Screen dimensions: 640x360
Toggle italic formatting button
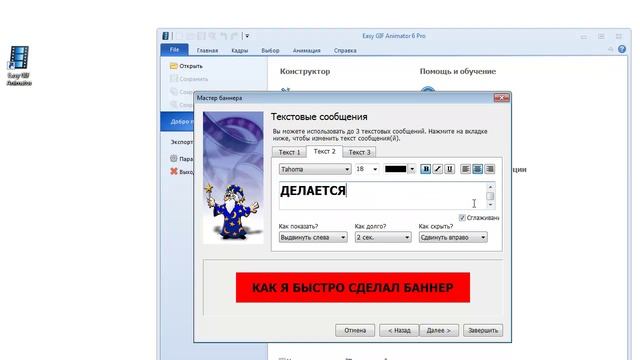pos(438,169)
